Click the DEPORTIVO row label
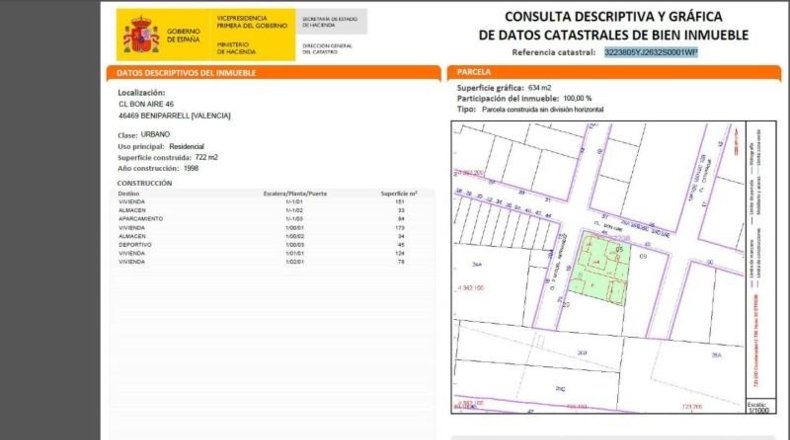 135,245
